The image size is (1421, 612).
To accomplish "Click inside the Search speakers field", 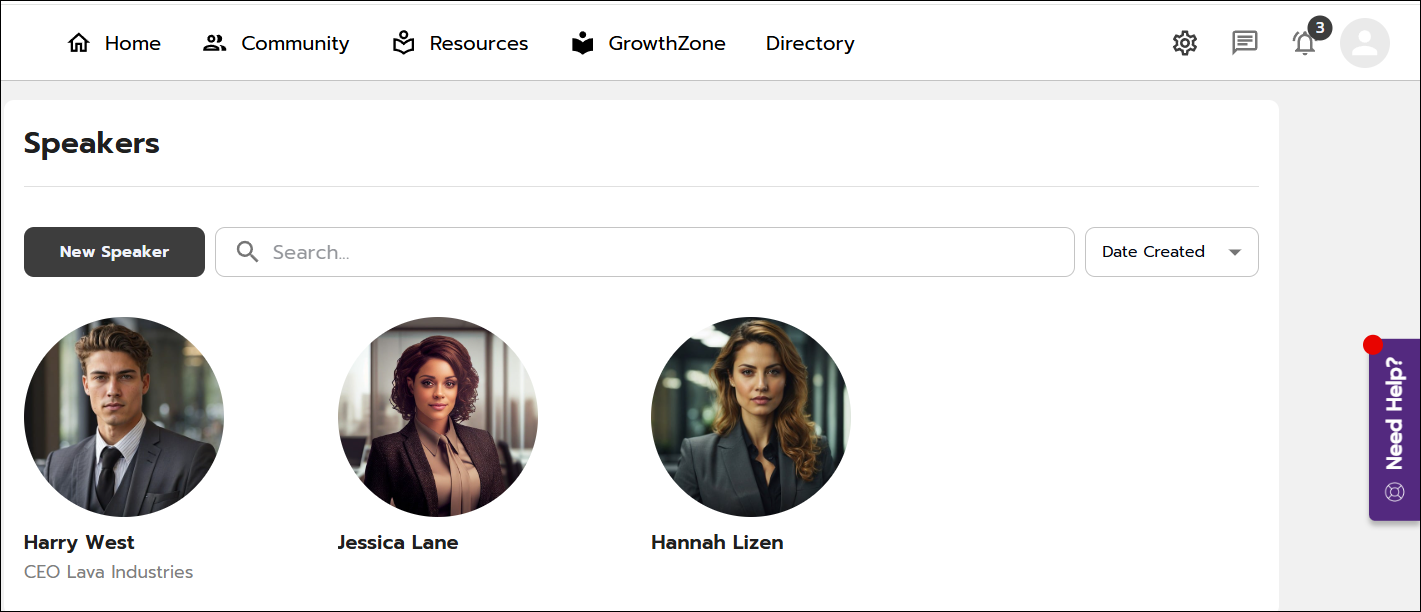I will coord(660,252).
